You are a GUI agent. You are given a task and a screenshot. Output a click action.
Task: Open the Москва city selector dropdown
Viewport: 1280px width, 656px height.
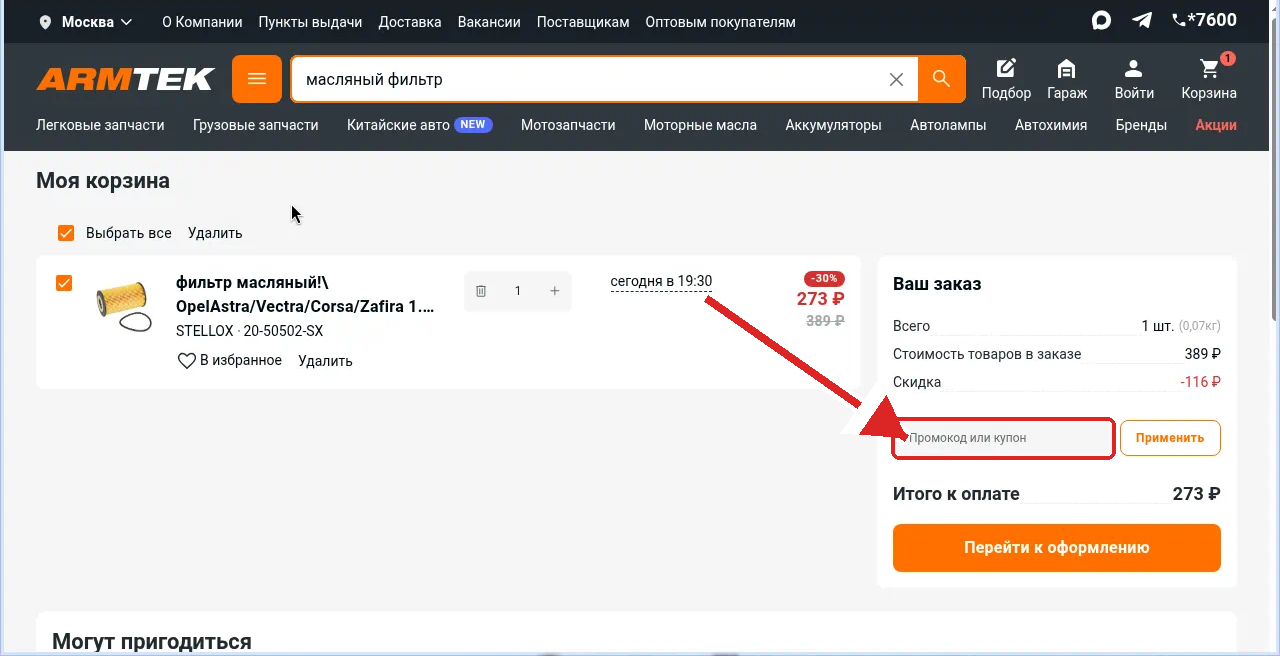tap(85, 22)
